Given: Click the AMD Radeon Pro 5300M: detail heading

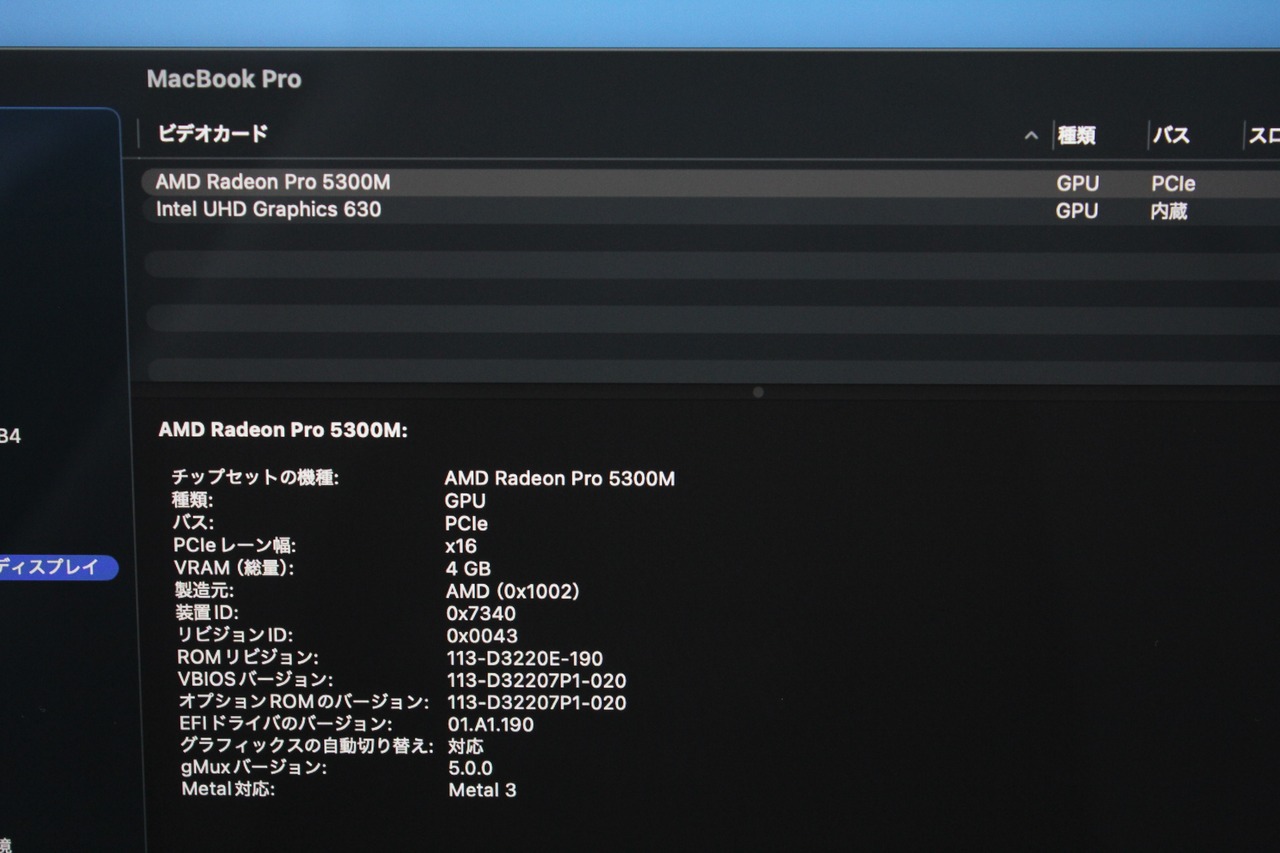Looking at the screenshot, I should 283,430.
